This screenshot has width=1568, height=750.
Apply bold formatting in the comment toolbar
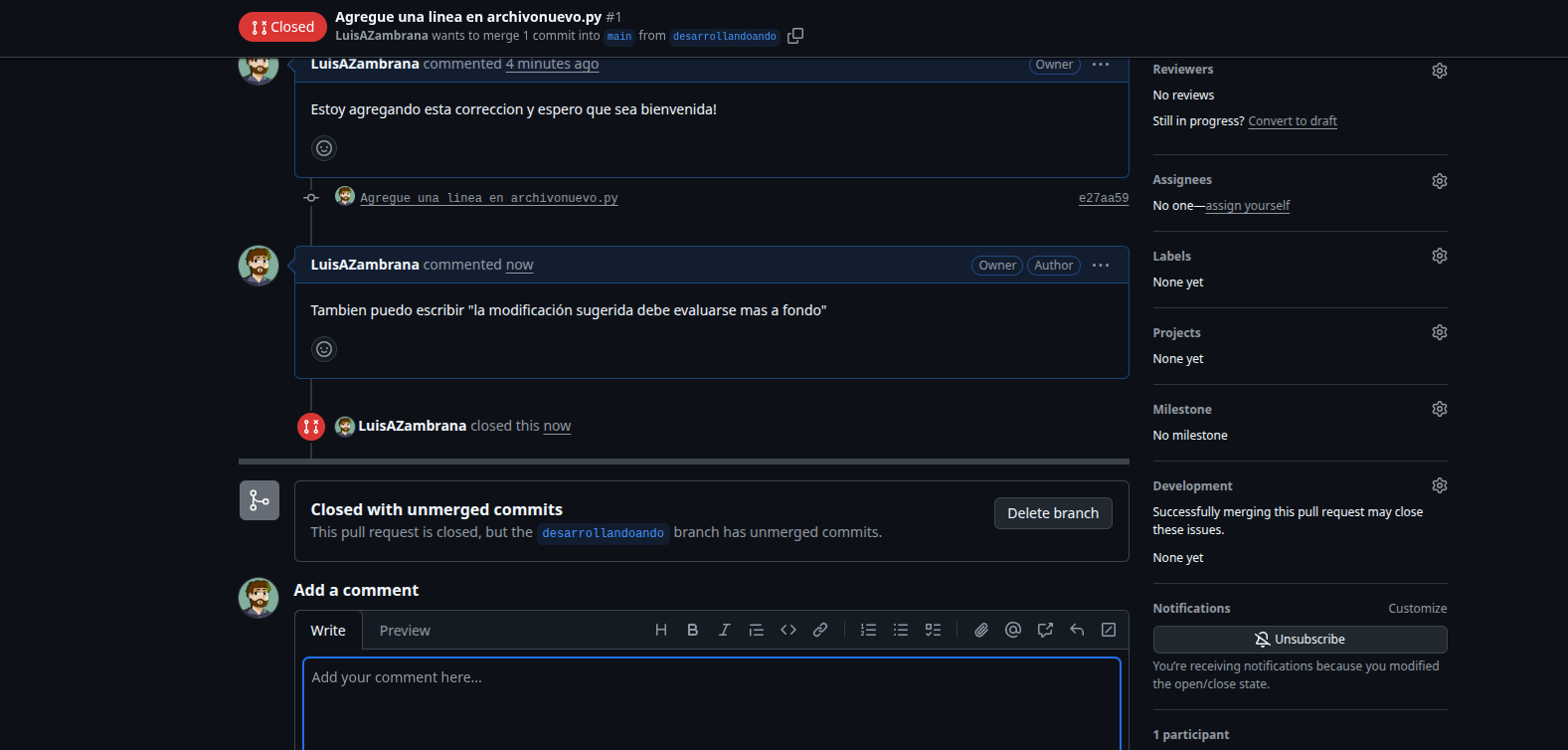tap(693, 630)
